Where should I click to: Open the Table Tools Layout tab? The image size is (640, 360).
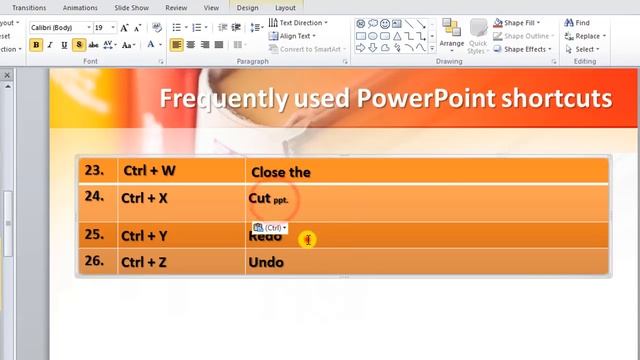pyautogui.click(x=285, y=8)
